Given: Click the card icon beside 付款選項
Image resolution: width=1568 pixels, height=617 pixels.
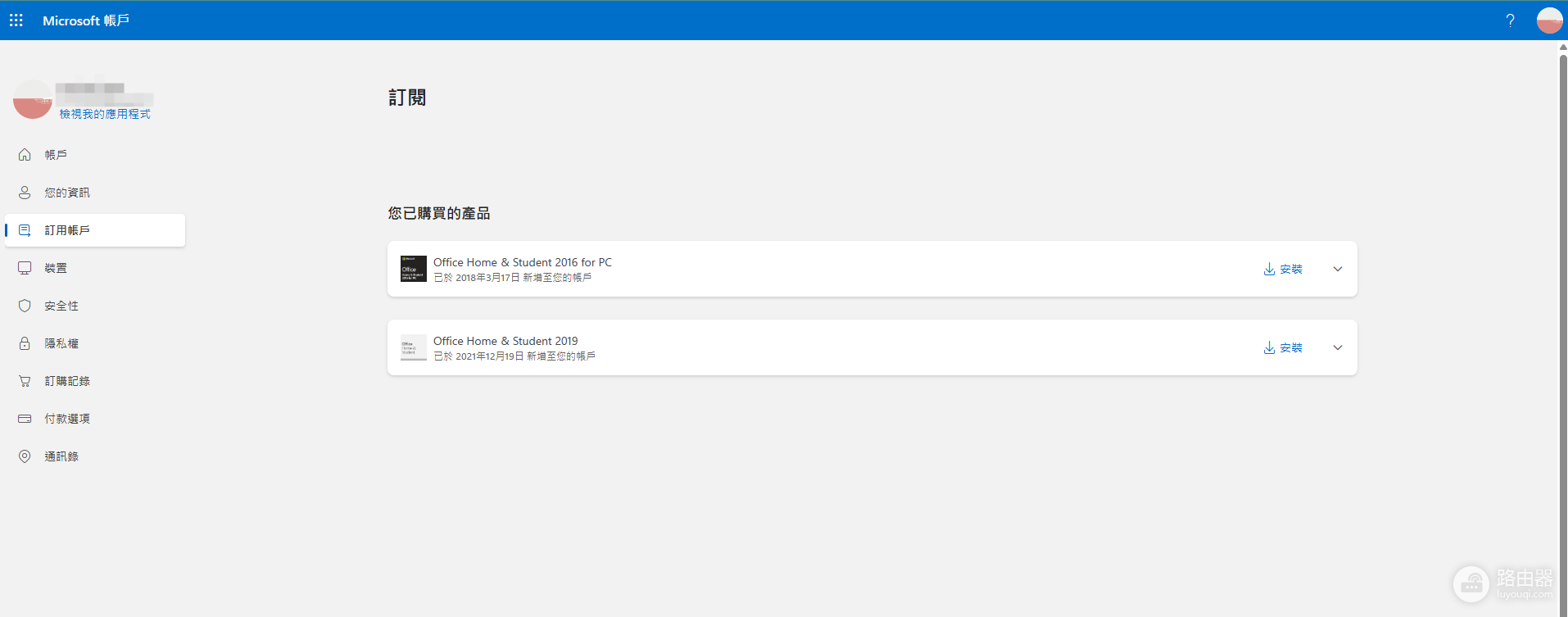Looking at the screenshot, I should point(25,419).
